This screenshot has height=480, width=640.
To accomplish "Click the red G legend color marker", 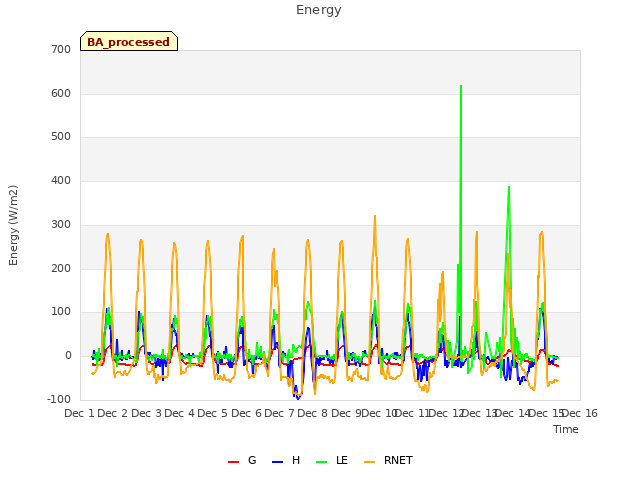I will [233, 462].
